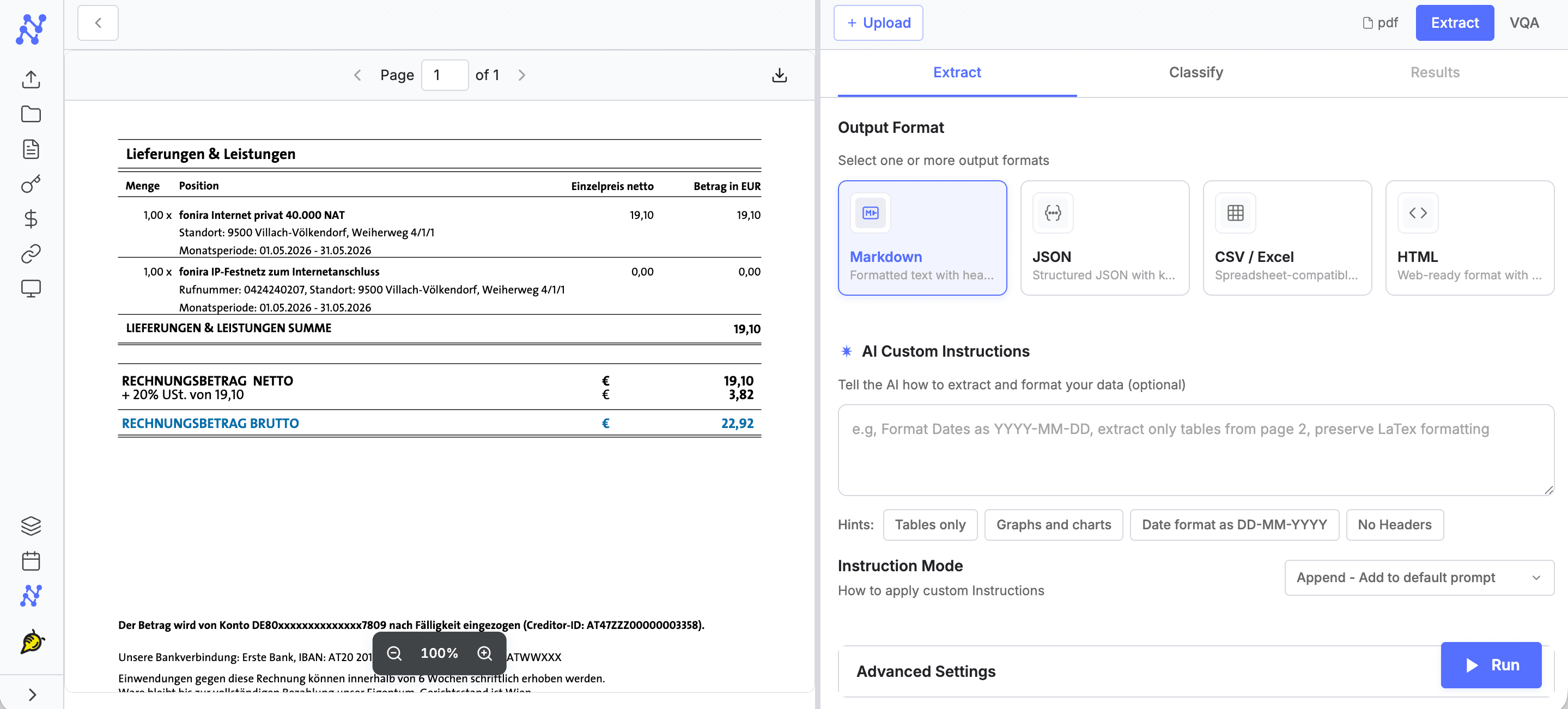Add the Tables only hint
This screenshot has width=1568, height=709.
pyautogui.click(x=930, y=524)
